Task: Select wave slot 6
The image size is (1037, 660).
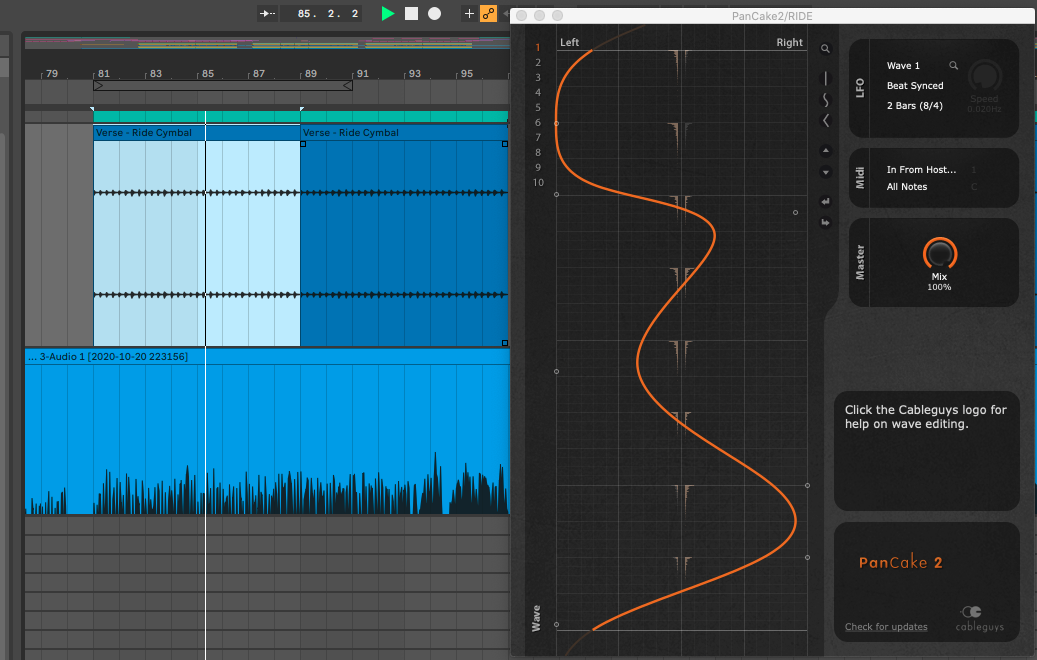Action: coord(538,122)
